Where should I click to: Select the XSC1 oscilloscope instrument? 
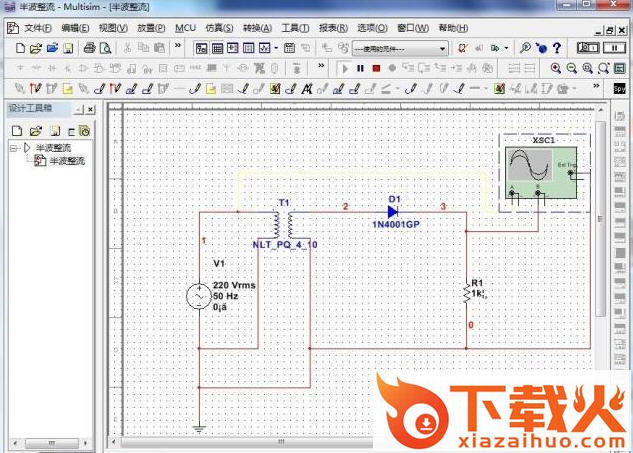coord(541,173)
